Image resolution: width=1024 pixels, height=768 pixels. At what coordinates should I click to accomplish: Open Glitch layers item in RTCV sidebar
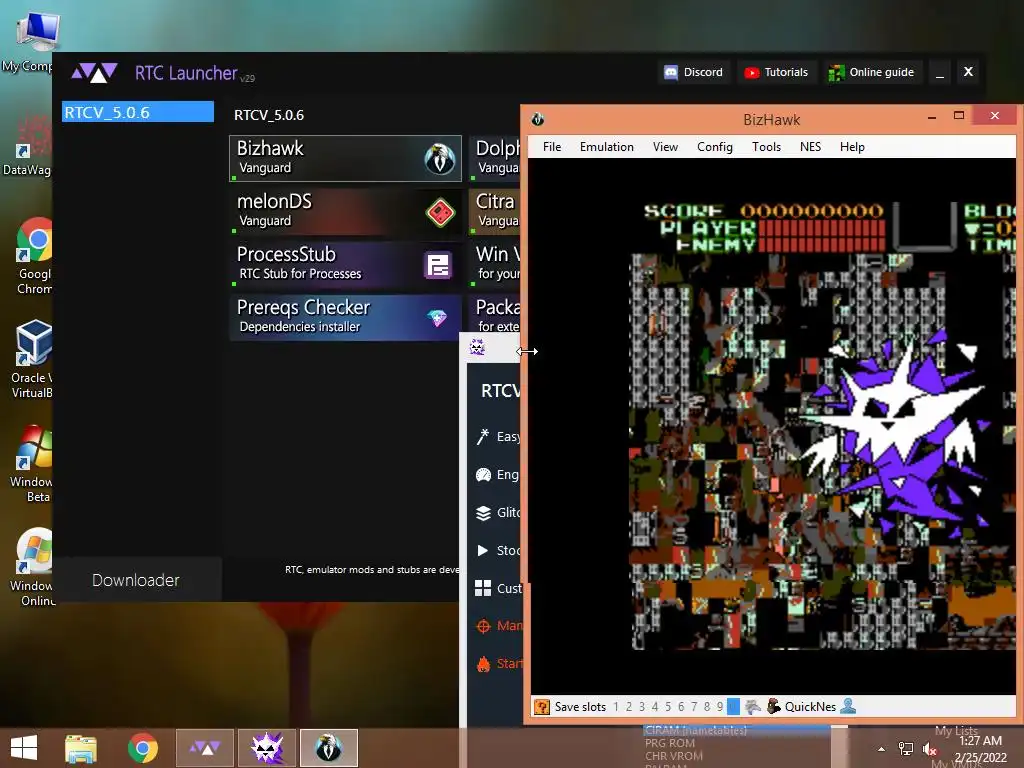point(498,513)
